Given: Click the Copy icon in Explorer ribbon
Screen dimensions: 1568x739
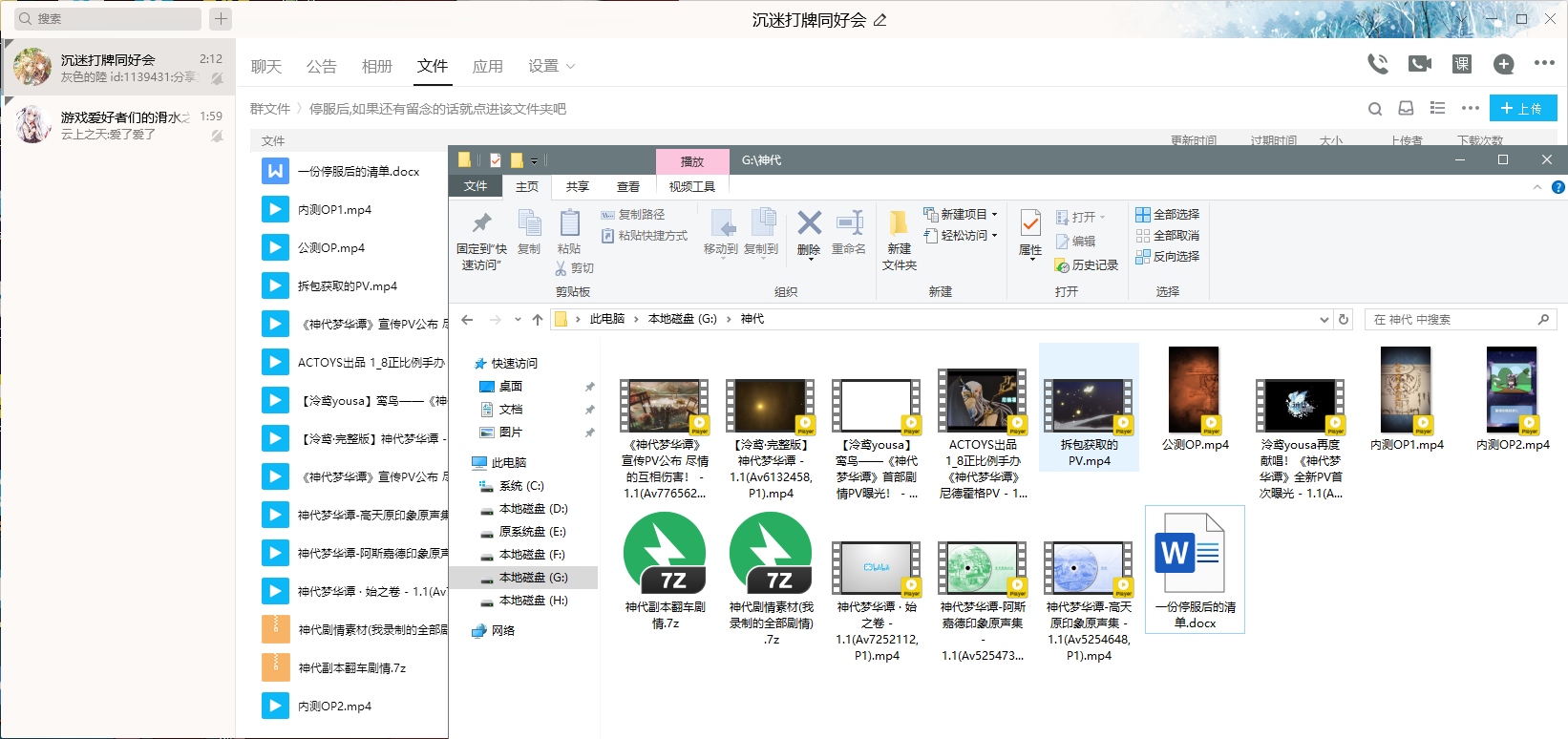Looking at the screenshot, I should [x=529, y=232].
